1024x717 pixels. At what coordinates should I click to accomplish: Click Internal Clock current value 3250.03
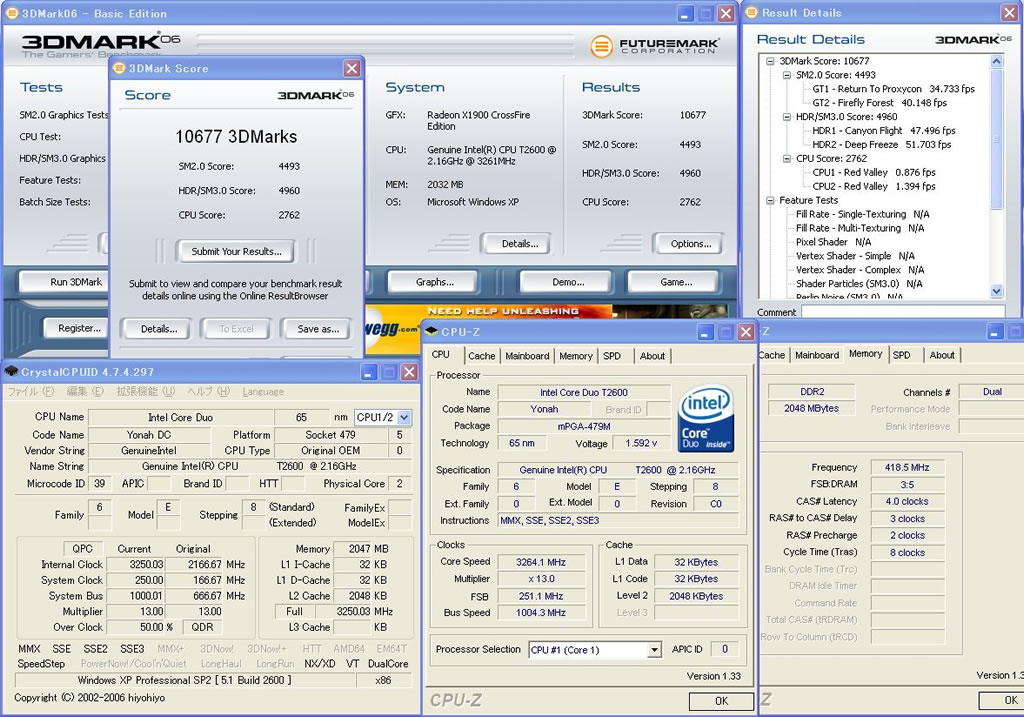click(x=135, y=564)
